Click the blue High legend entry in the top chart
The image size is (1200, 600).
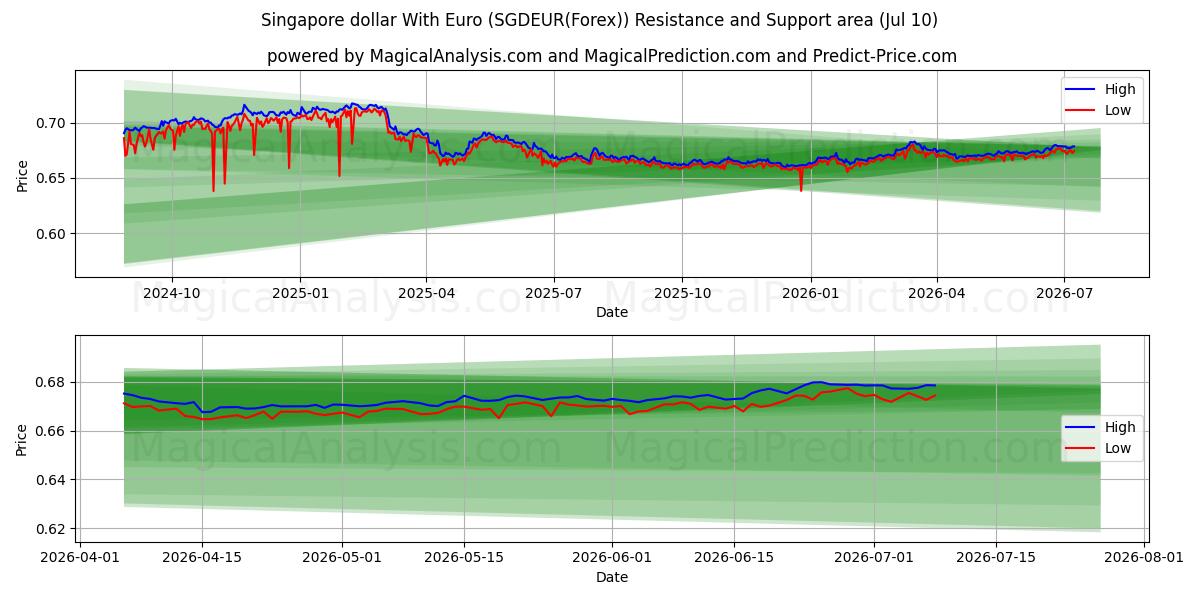tap(1099, 89)
